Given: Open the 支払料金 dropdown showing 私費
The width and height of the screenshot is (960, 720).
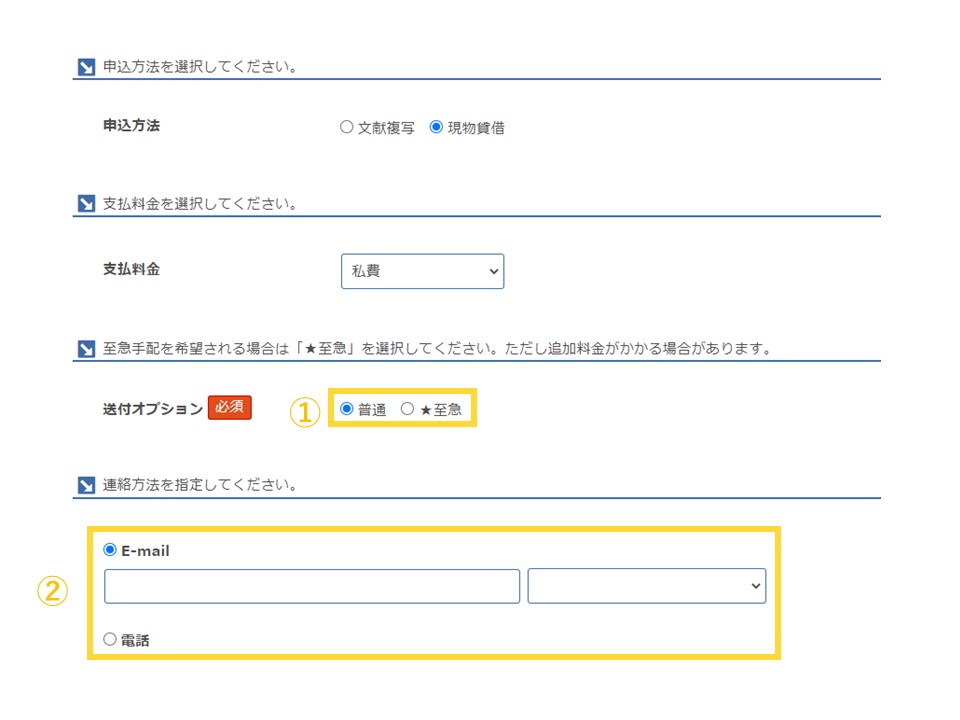Looking at the screenshot, I should (422, 271).
